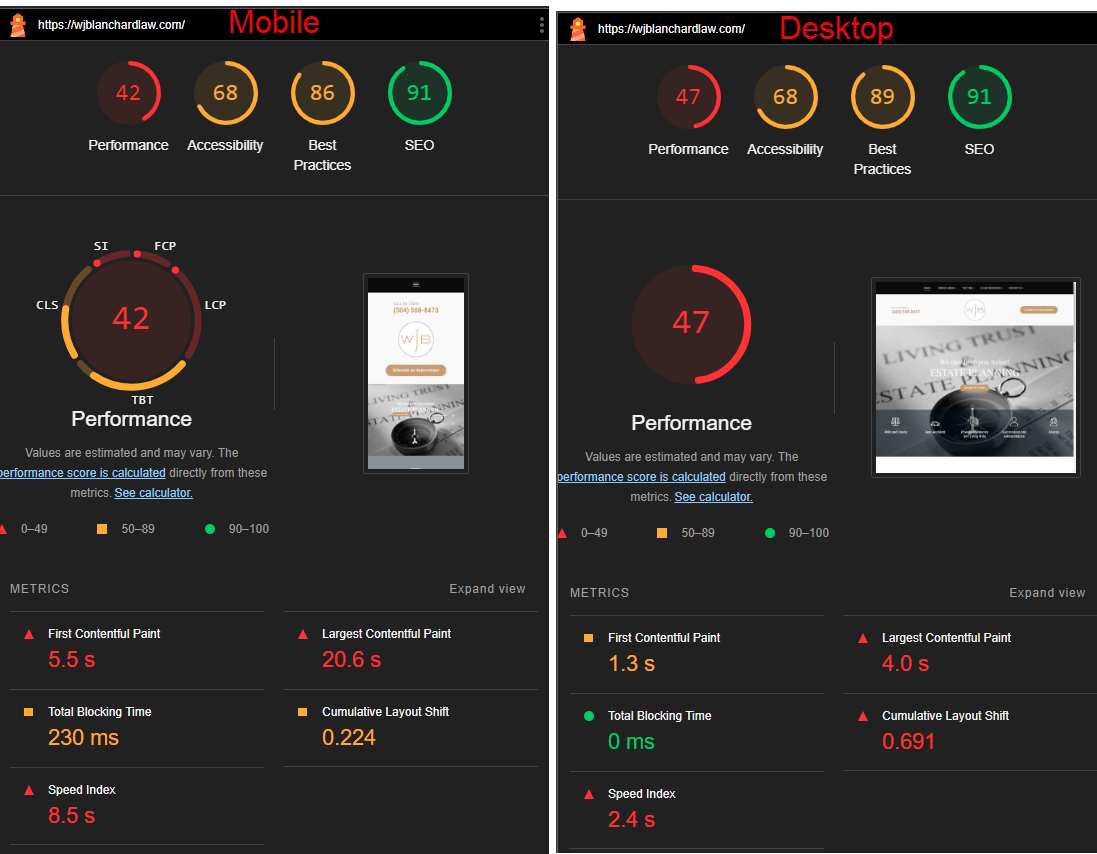Open the Mobile See calculator link
The image size is (1097, 854).
tap(153, 493)
